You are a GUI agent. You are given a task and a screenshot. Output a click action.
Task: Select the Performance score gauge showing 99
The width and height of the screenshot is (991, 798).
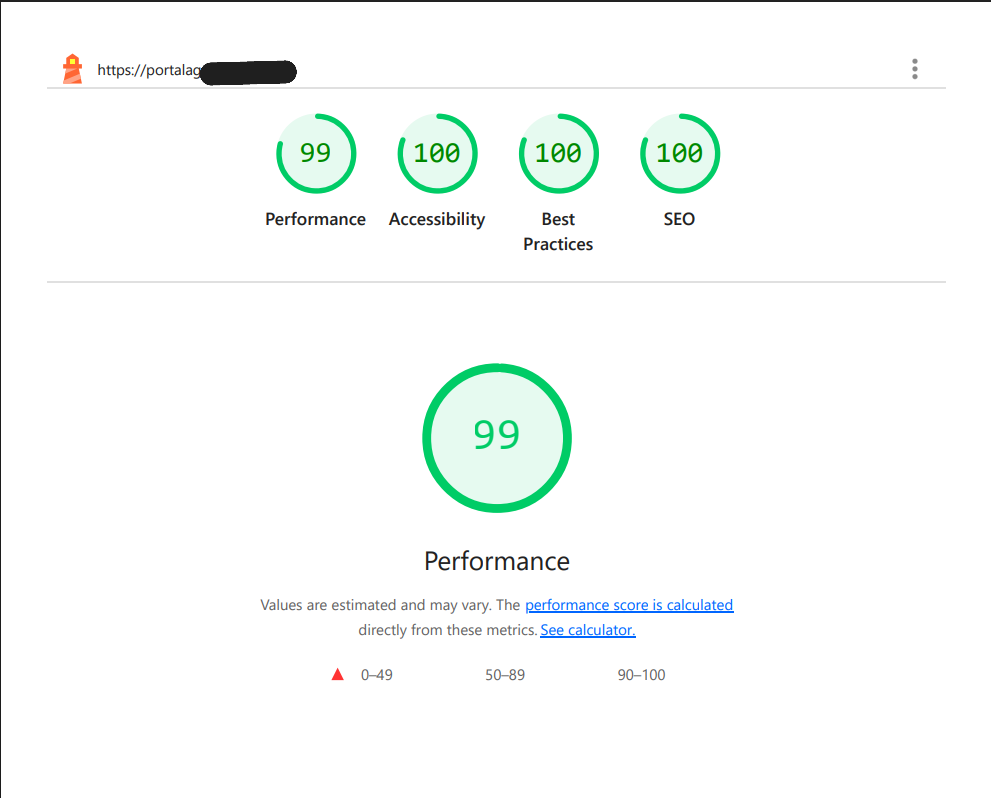click(x=315, y=153)
